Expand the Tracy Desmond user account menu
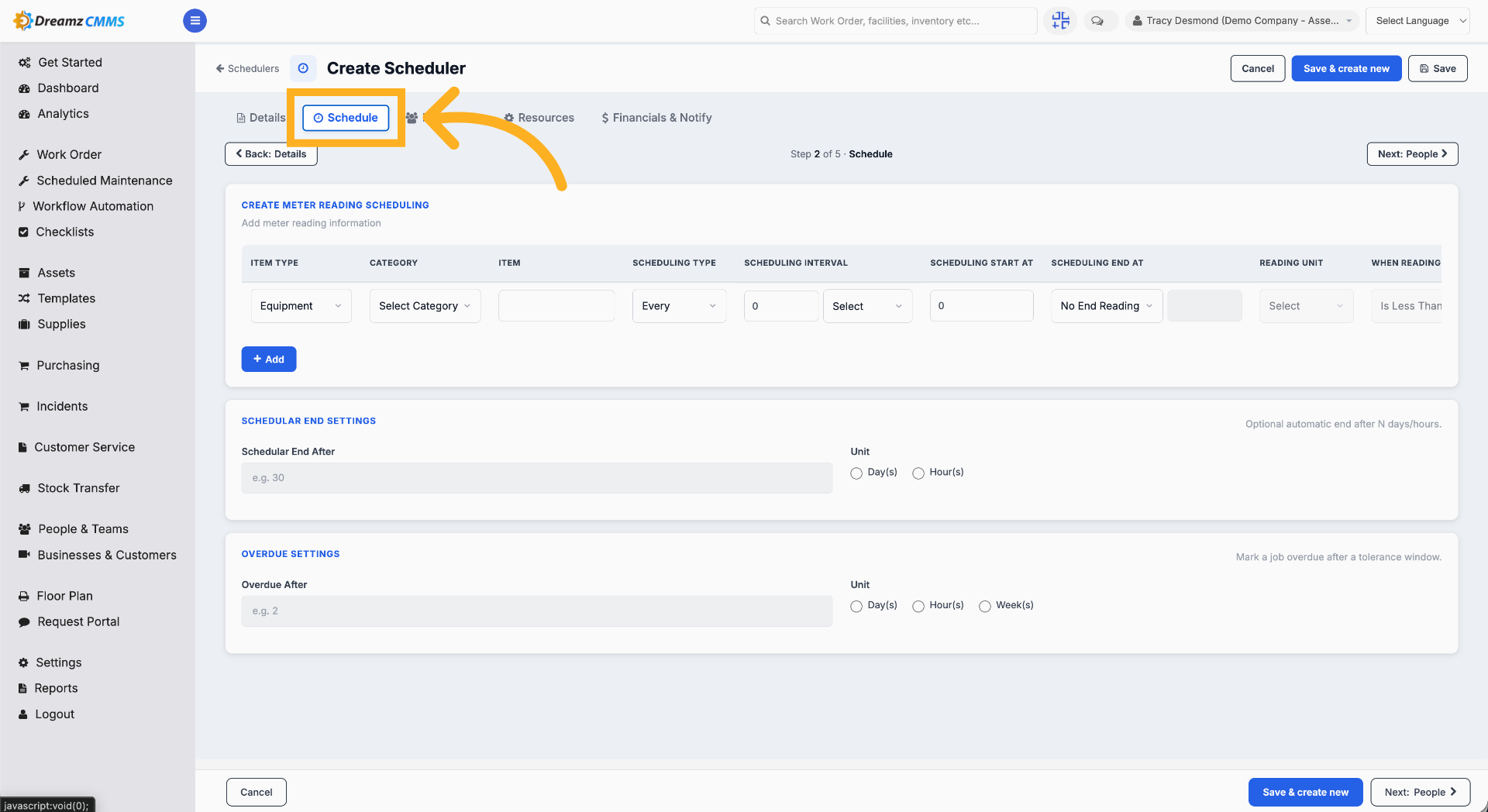Image resolution: width=1488 pixels, height=812 pixels. [1242, 21]
